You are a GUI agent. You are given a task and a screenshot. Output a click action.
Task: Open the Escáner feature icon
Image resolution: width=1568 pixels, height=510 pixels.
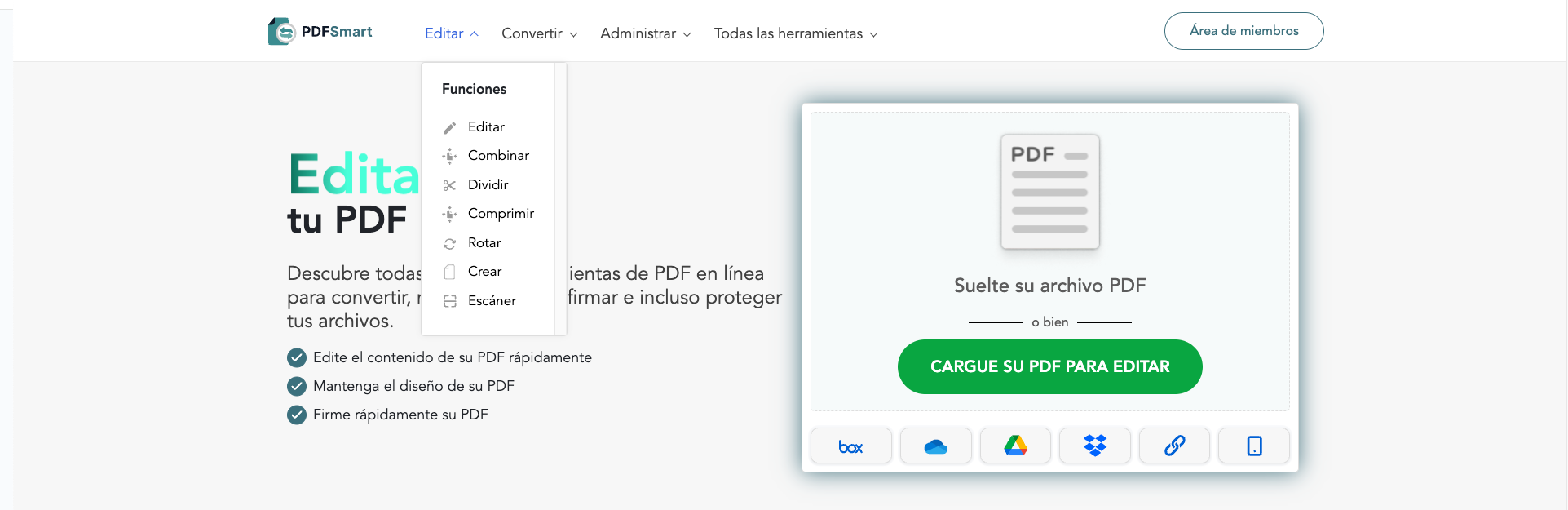(x=450, y=300)
